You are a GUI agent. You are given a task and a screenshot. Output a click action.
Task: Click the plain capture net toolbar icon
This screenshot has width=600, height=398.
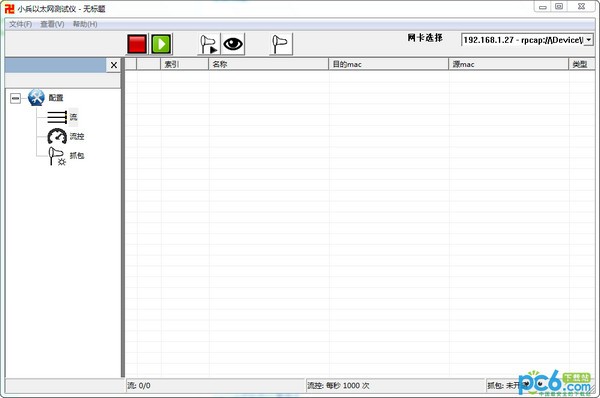tap(281, 44)
